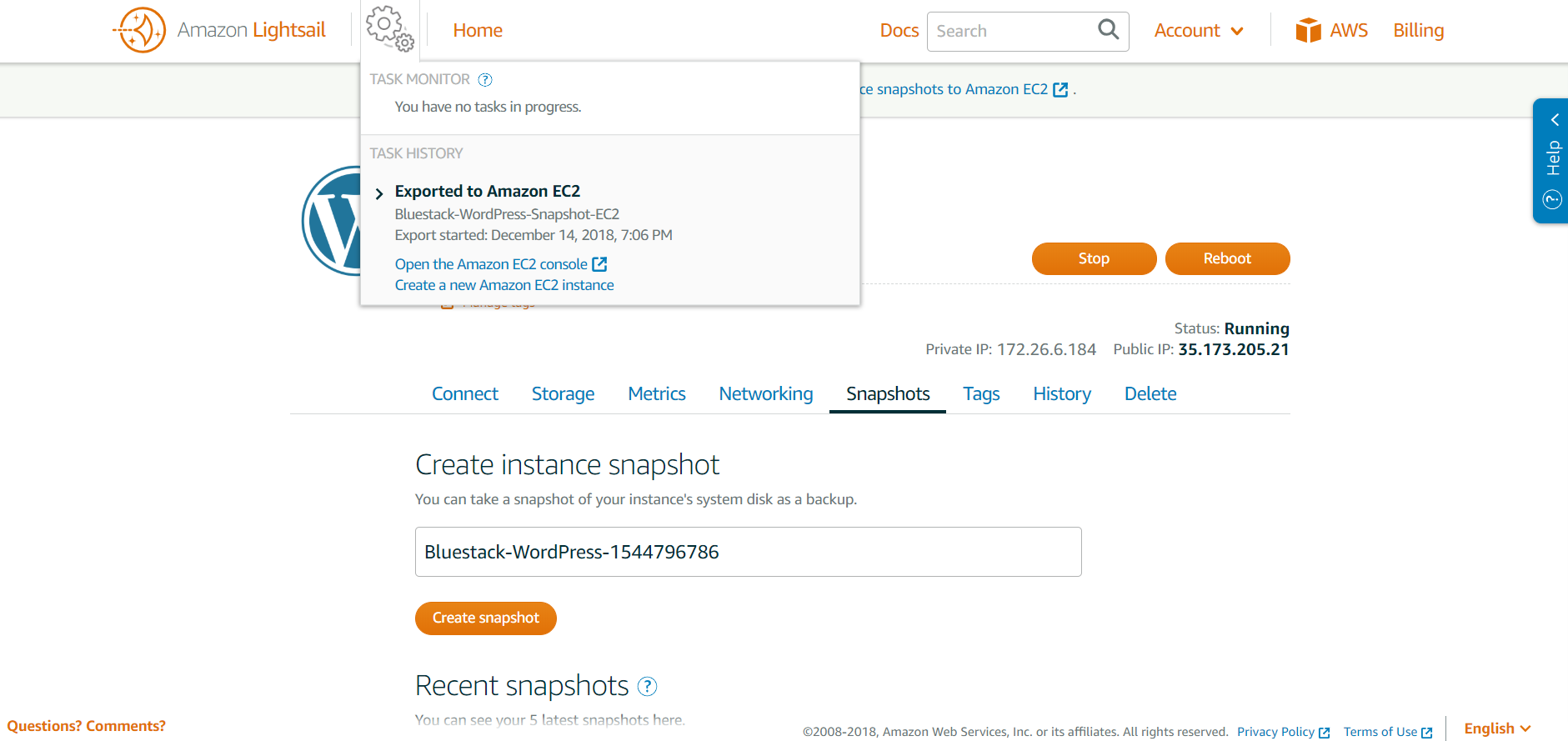Click the Recent snapshots heading
This screenshot has height=741, width=1568.
point(522,685)
